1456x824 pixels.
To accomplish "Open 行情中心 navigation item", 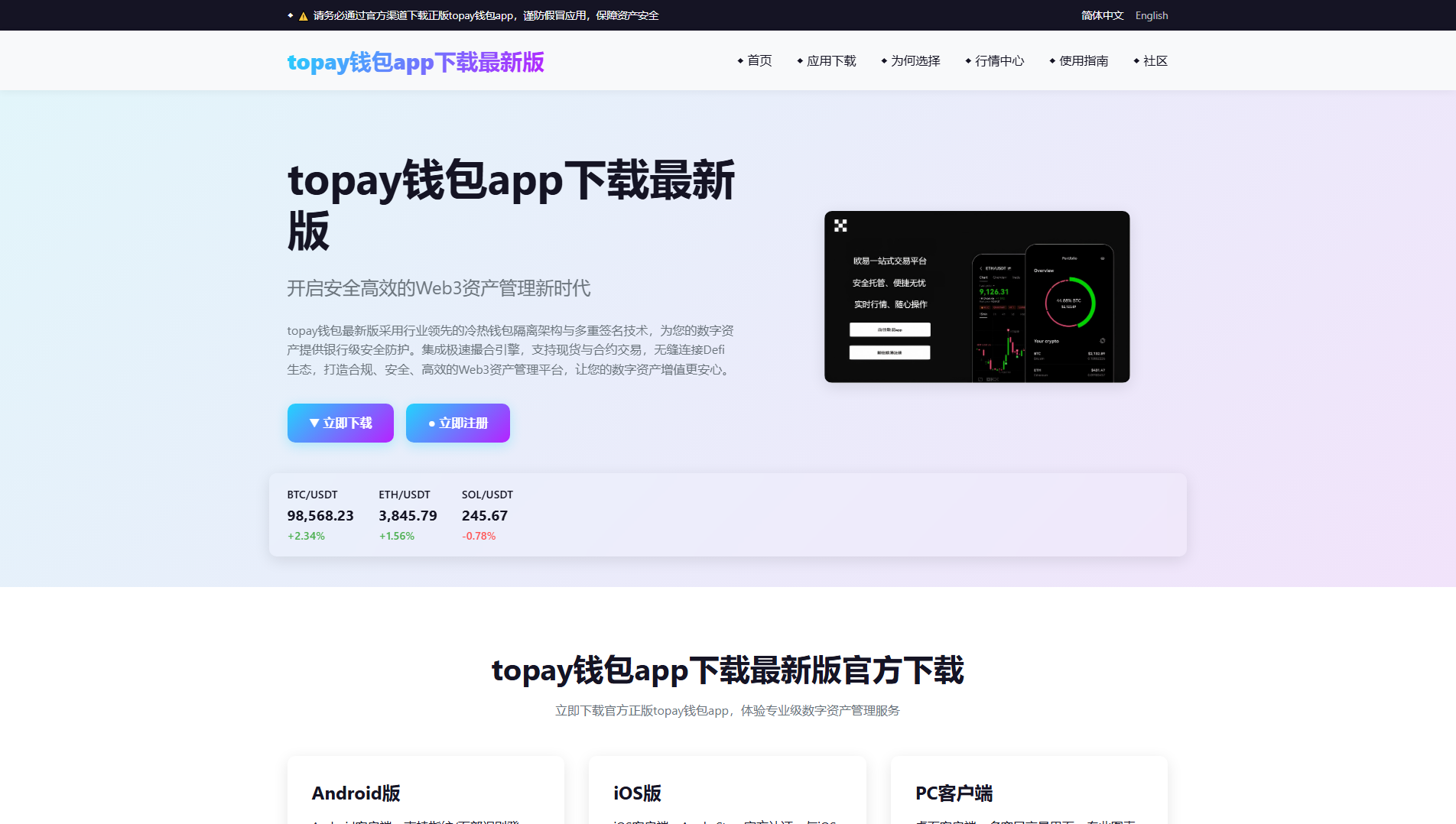I will (994, 60).
